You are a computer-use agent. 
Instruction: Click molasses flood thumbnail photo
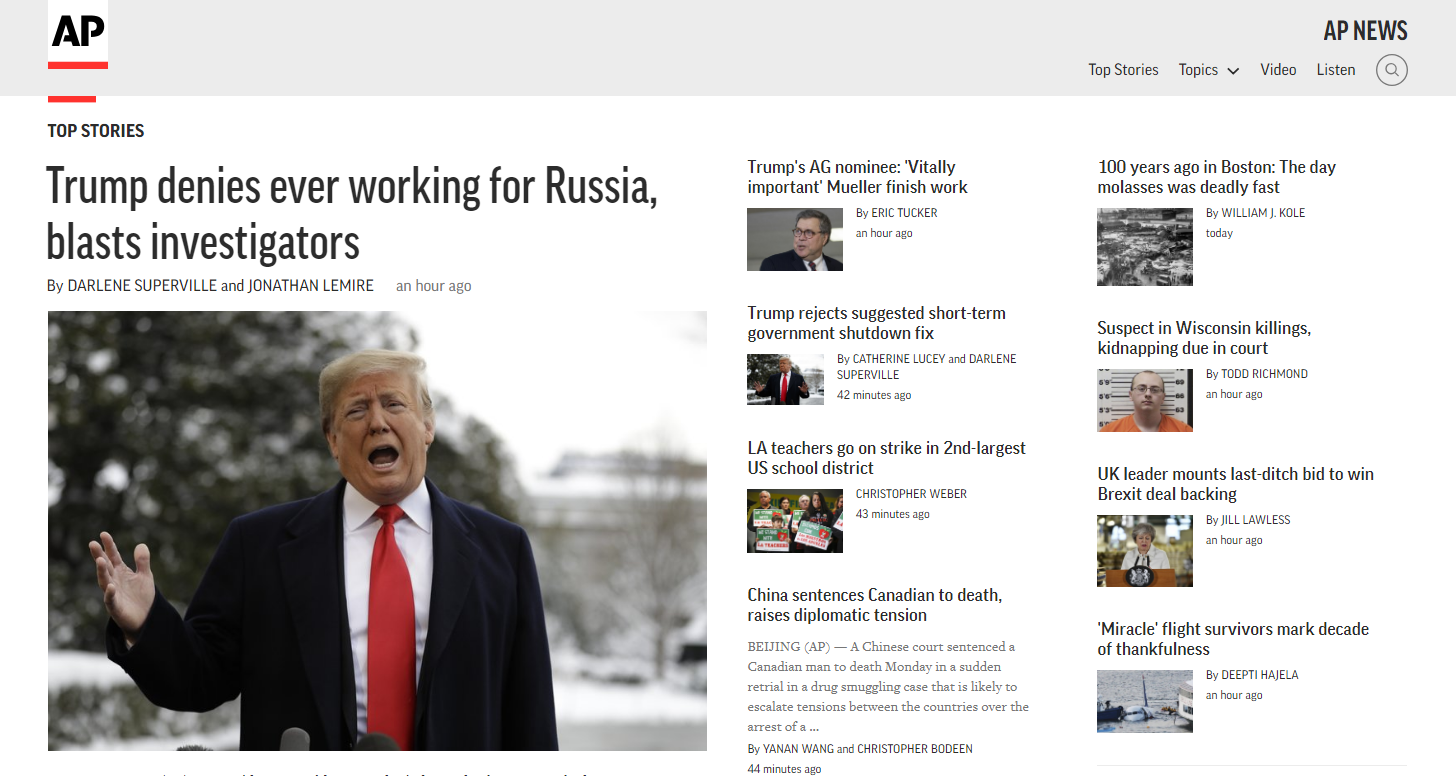click(x=1145, y=247)
